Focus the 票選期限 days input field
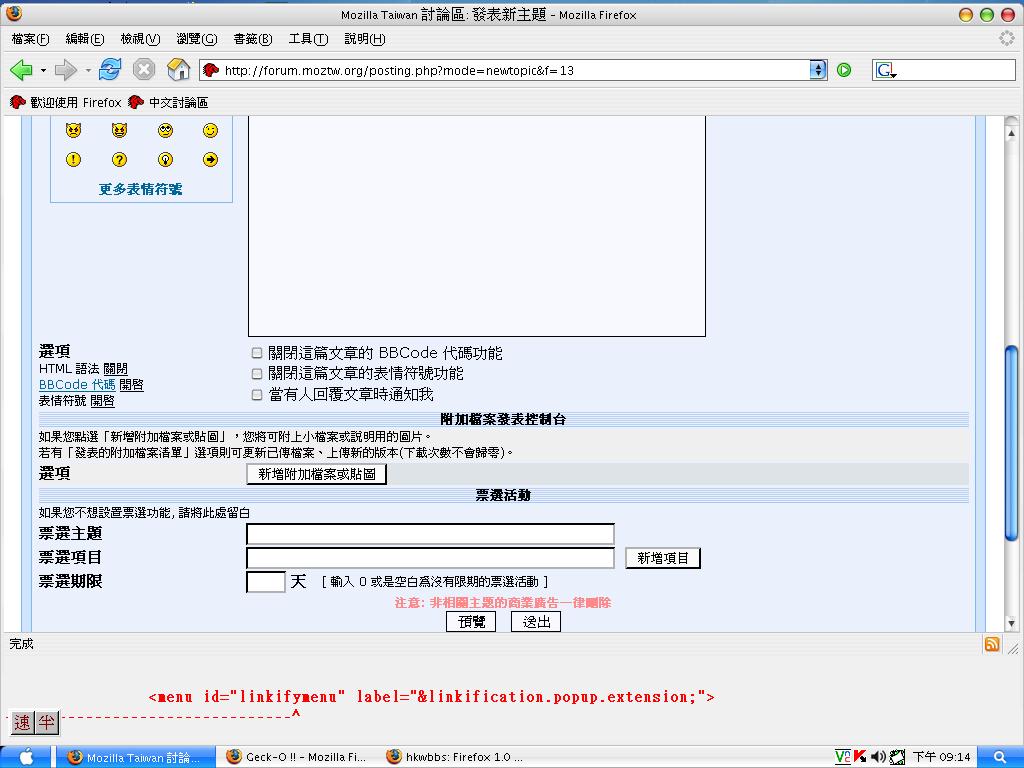Screen dimensions: 1024x768 tap(266, 582)
